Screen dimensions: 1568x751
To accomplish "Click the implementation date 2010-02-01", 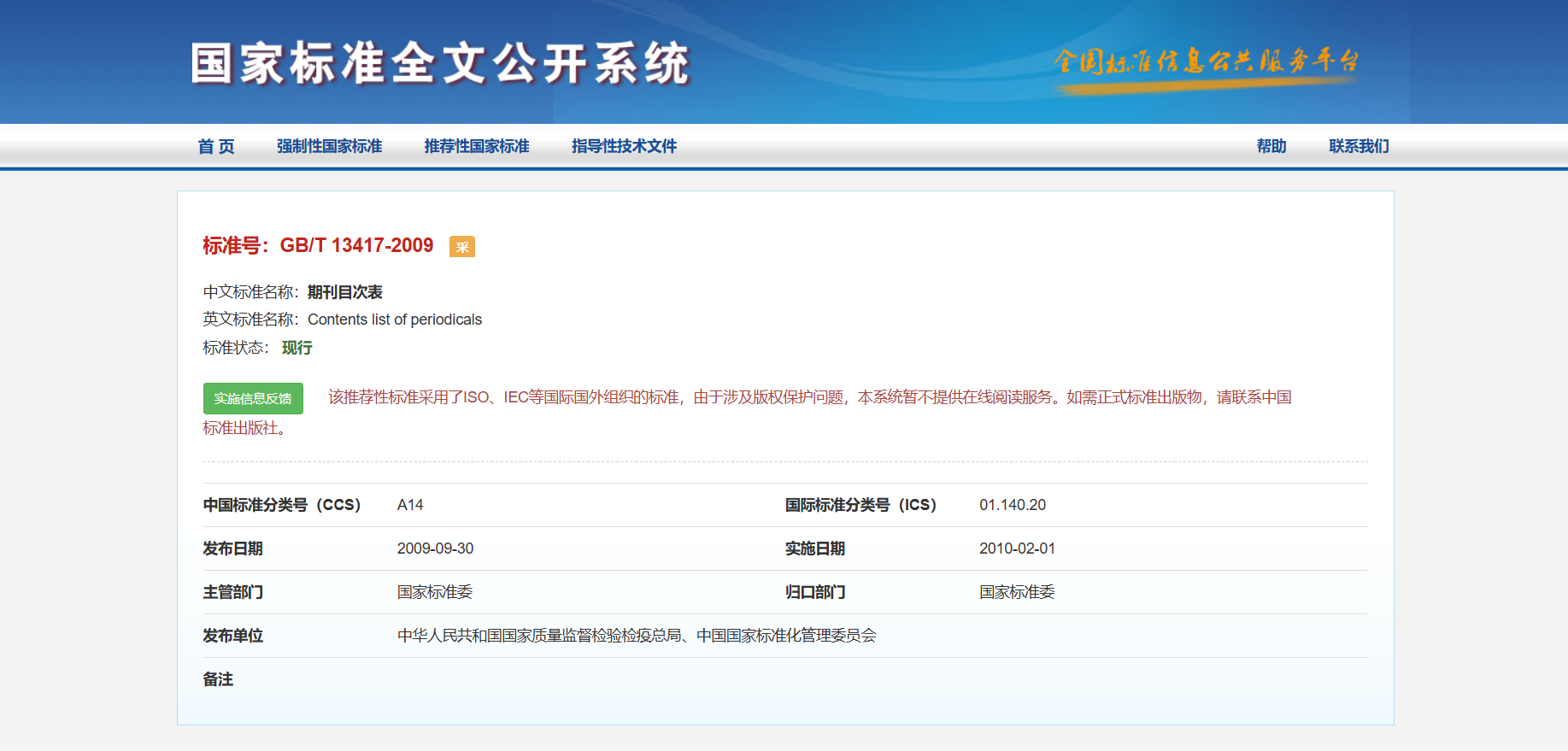I will click(x=1017, y=549).
